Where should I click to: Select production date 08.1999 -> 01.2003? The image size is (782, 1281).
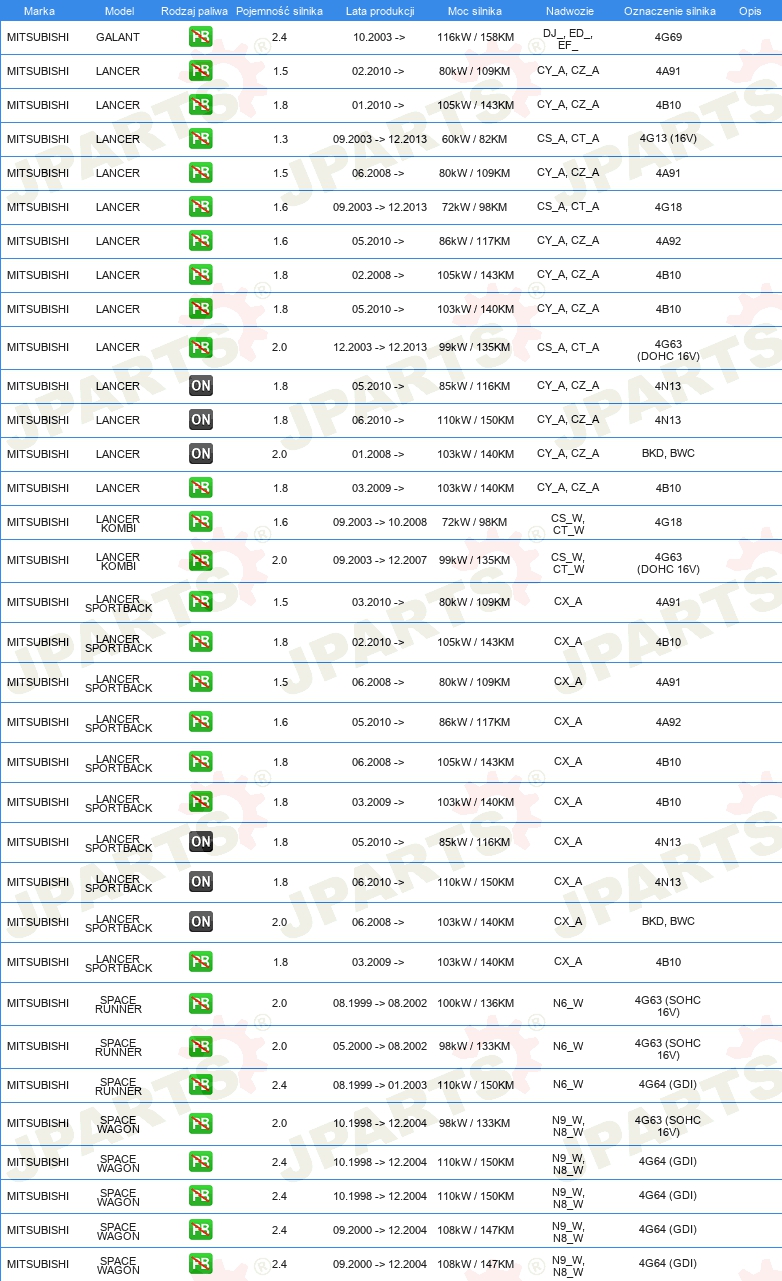click(380, 1086)
